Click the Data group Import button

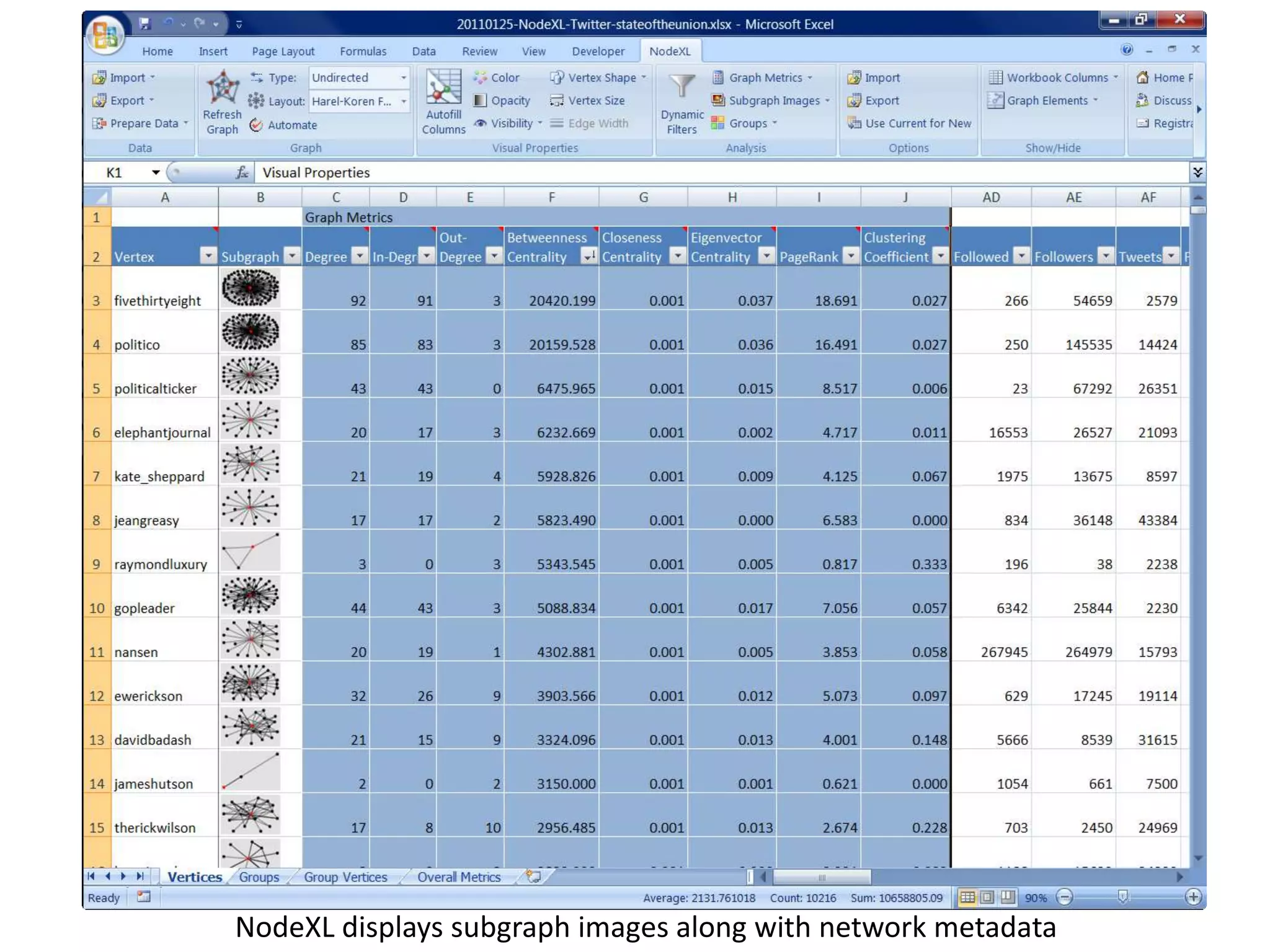click(x=123, y=77)
